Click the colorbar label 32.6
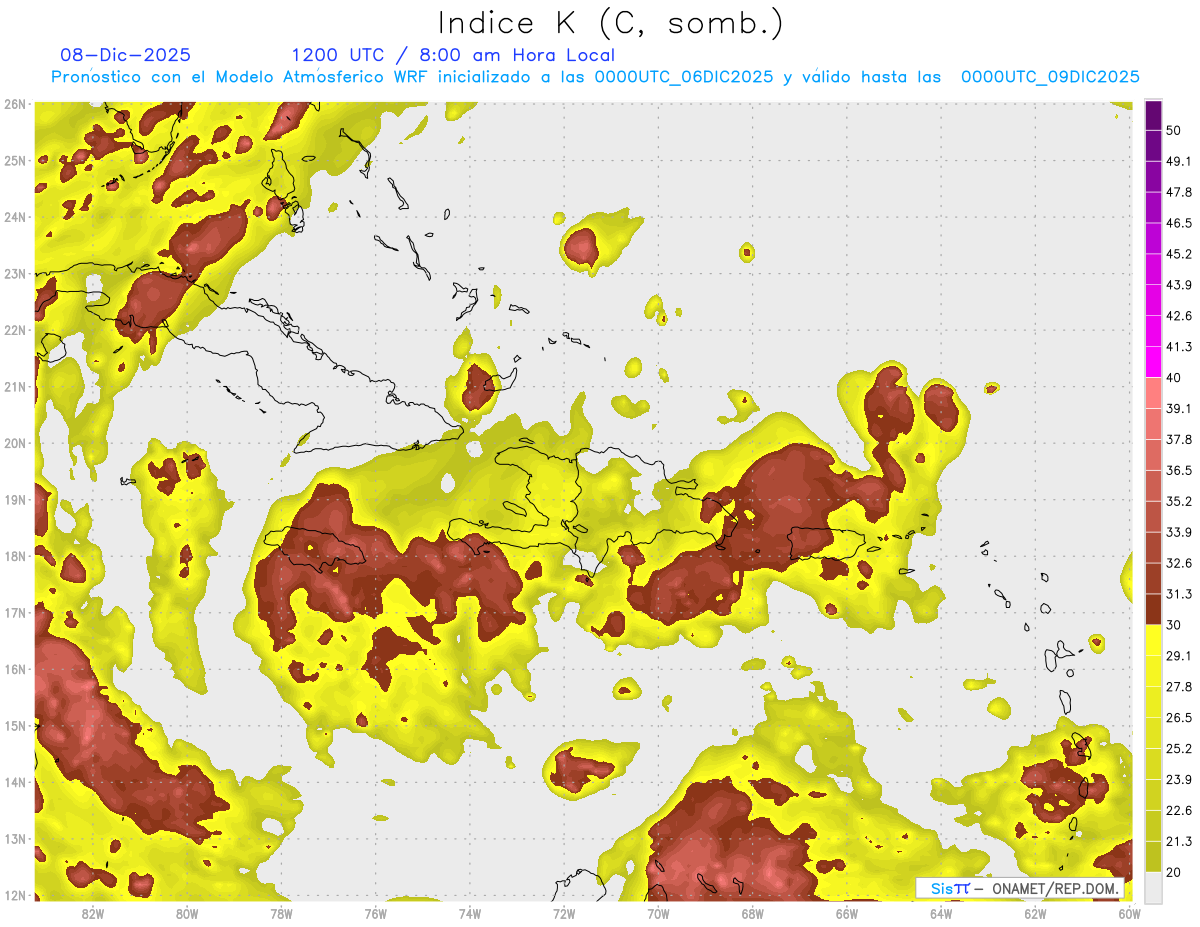Screen dimensions: 1200x927 tap(1179, 563)
